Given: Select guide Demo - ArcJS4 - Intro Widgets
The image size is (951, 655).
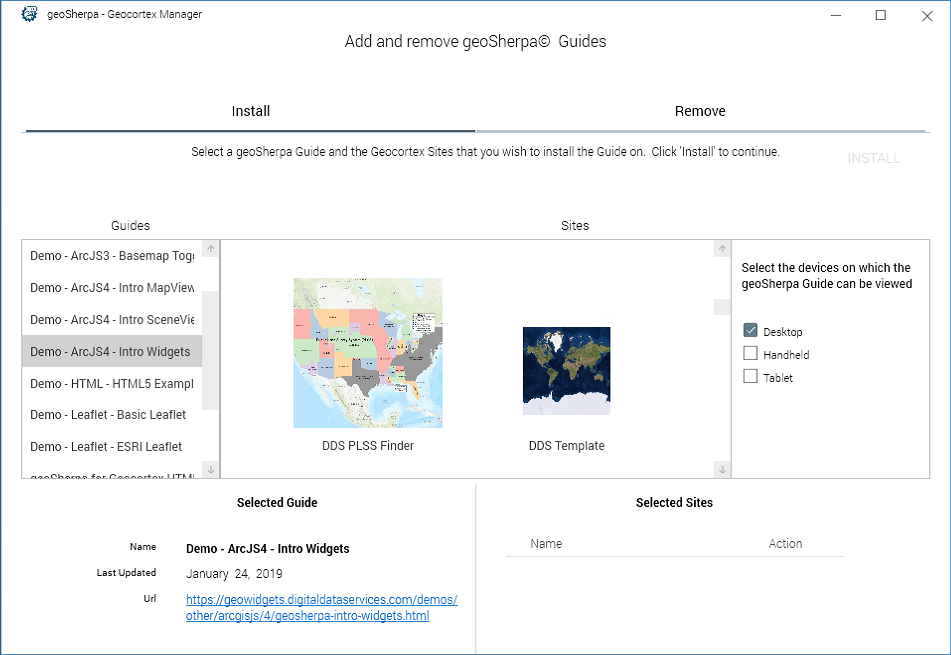Looking at the screenshot, I should pos(112,352).
